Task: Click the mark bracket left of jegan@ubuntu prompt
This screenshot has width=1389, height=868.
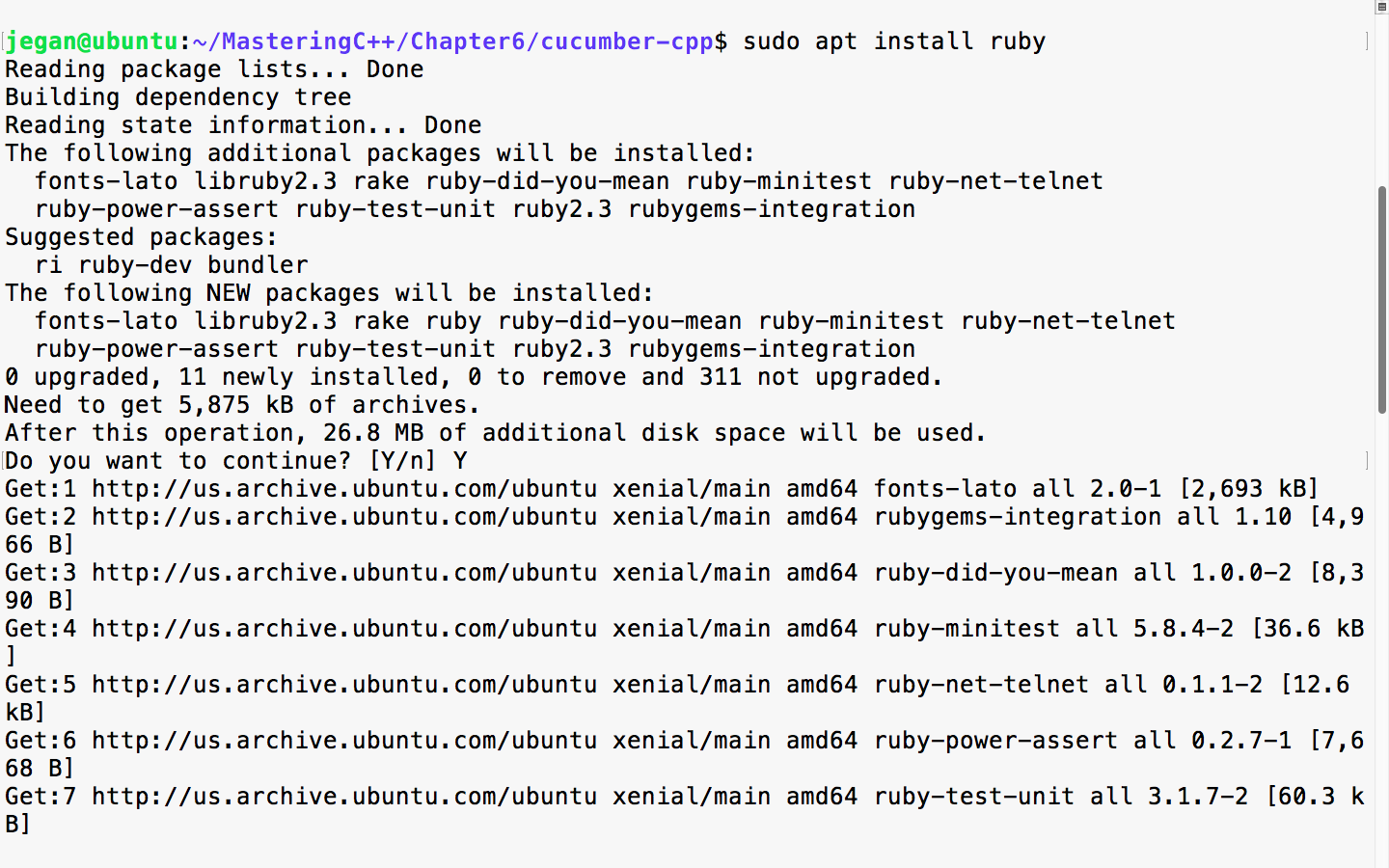Action: coord(4,41)
